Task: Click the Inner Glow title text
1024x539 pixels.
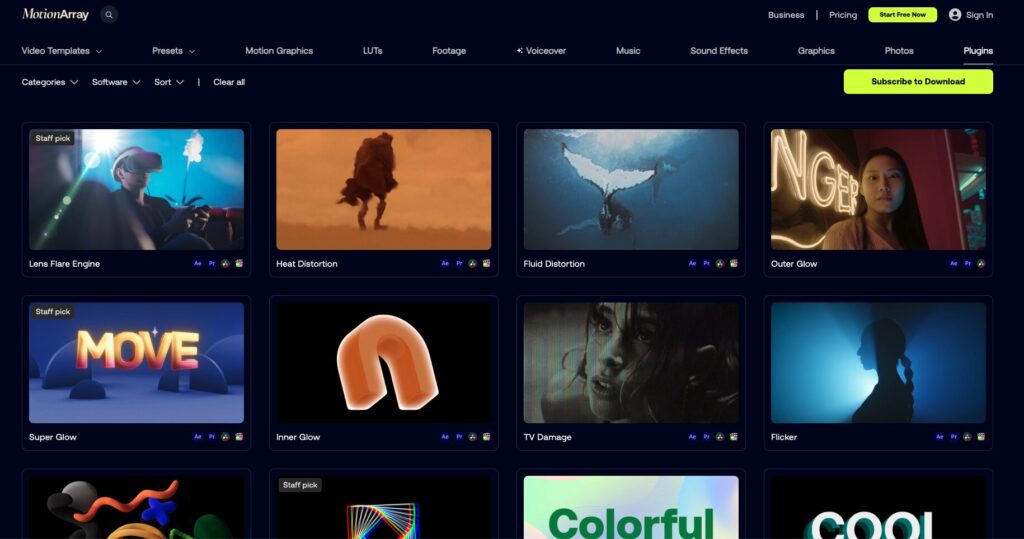Action: click(298, 437)
